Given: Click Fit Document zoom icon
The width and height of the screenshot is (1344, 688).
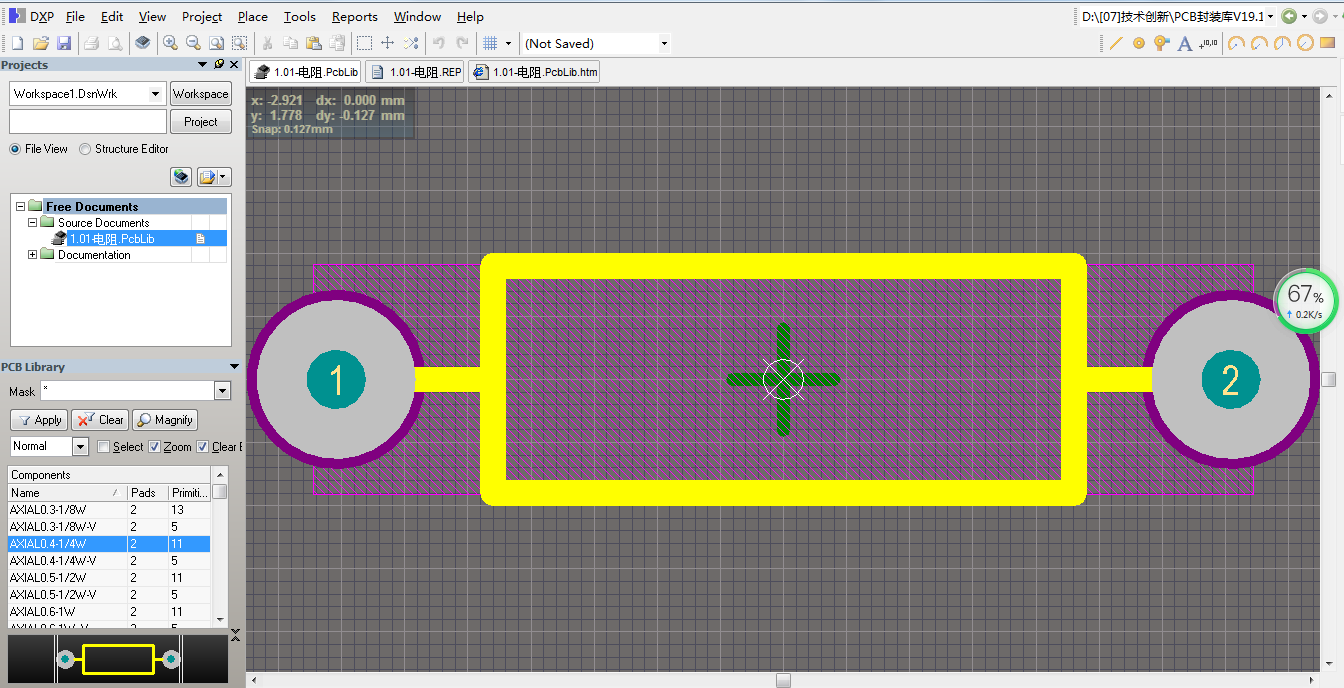Looking at the screenshot, I should pyautogui.click(x=216, y=43).
